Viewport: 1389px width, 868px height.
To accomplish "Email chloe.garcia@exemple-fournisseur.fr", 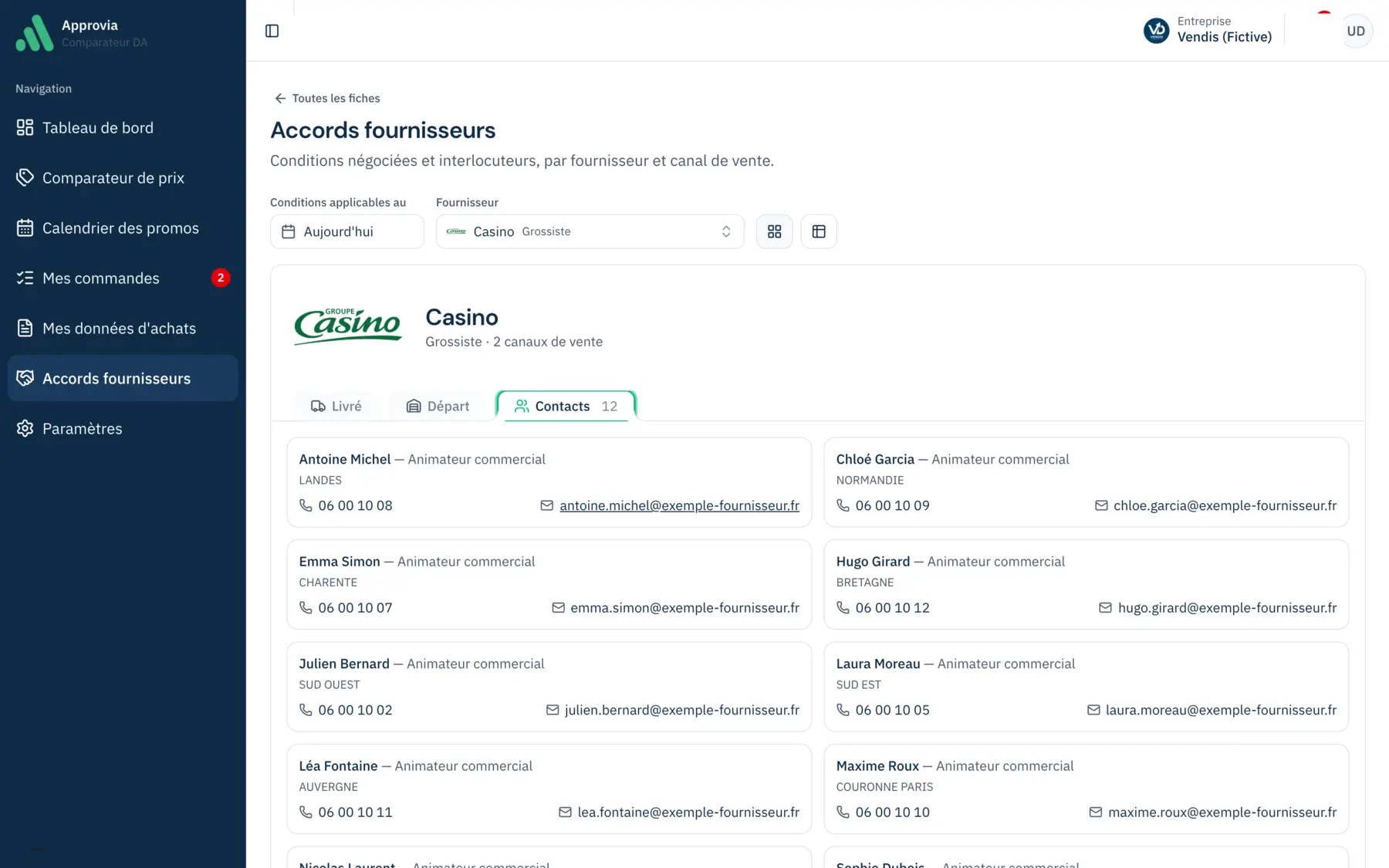I will pos(1225,505).
